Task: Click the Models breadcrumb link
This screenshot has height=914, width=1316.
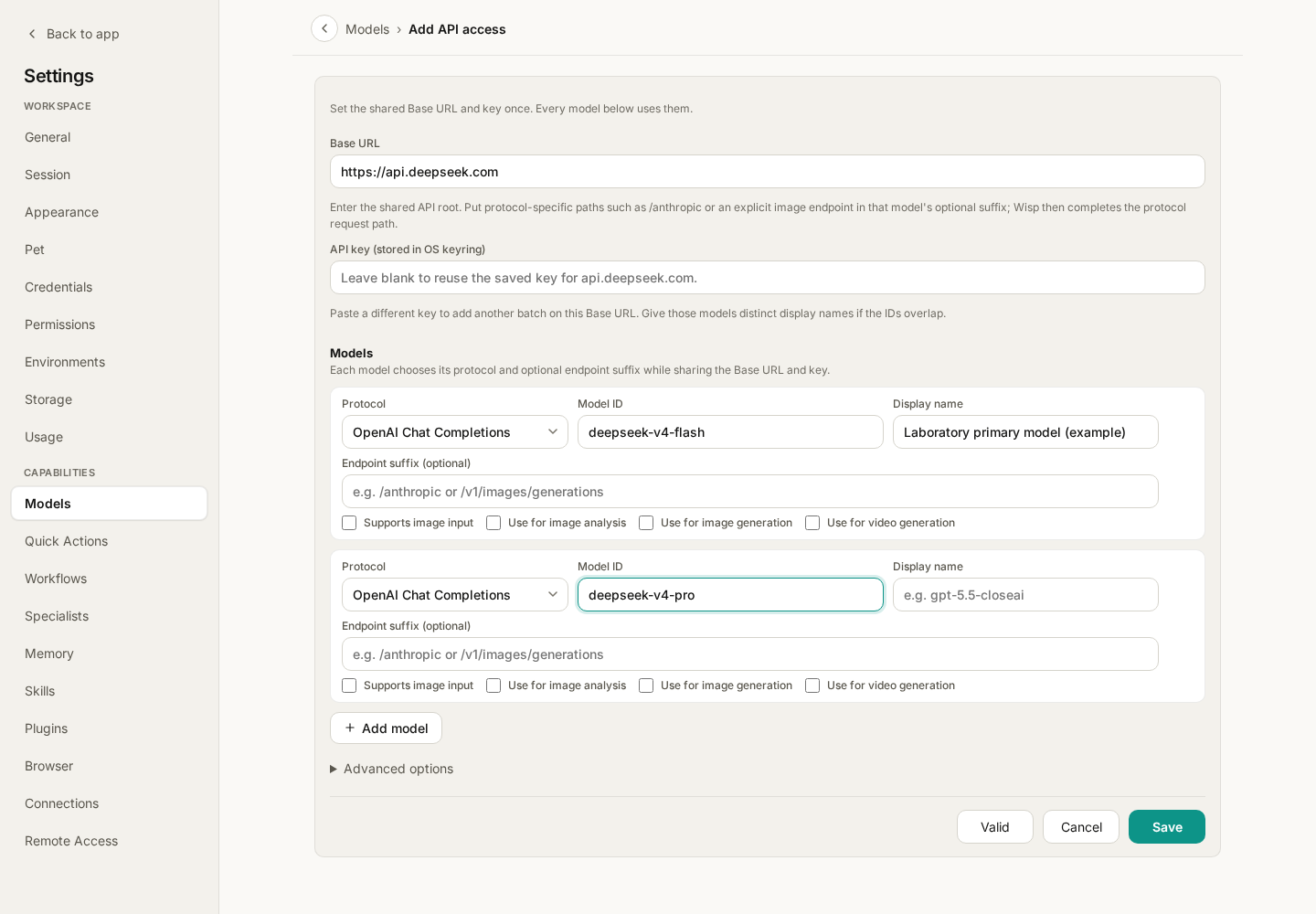Action: (367, 29)
